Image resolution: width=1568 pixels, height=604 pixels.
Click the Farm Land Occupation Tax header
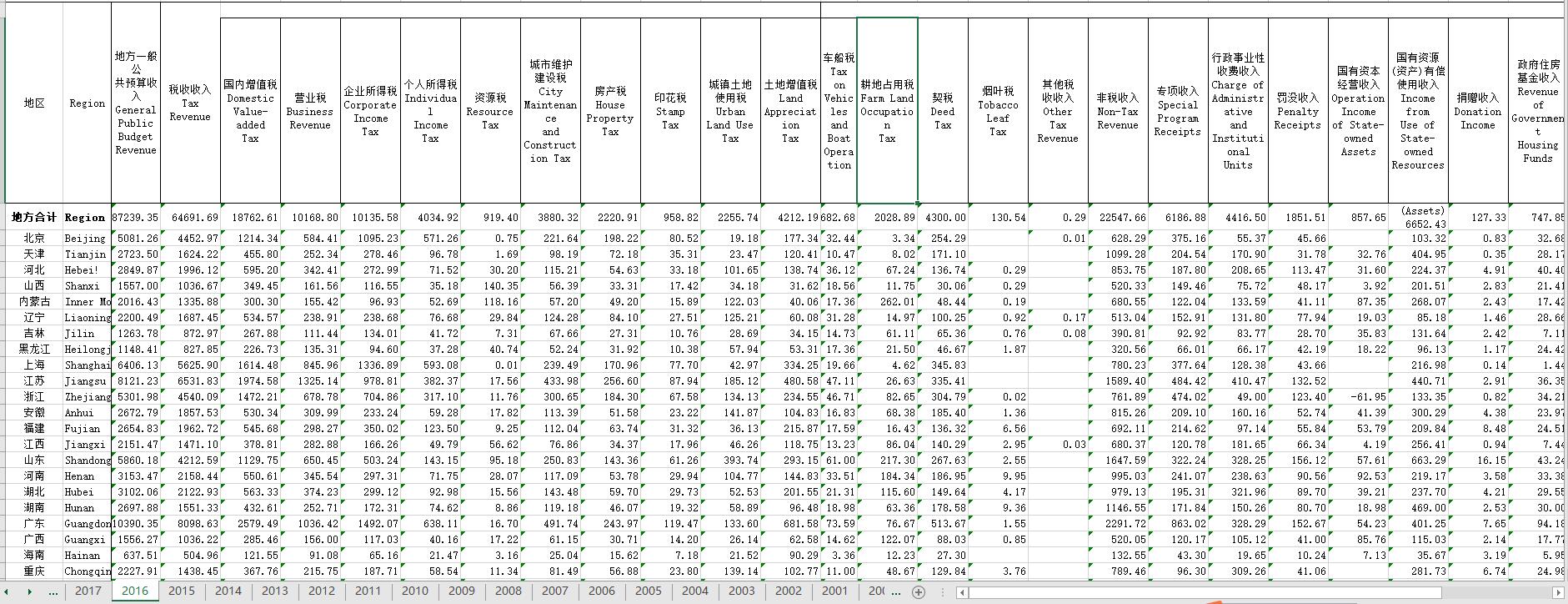(x=887, y=111)
